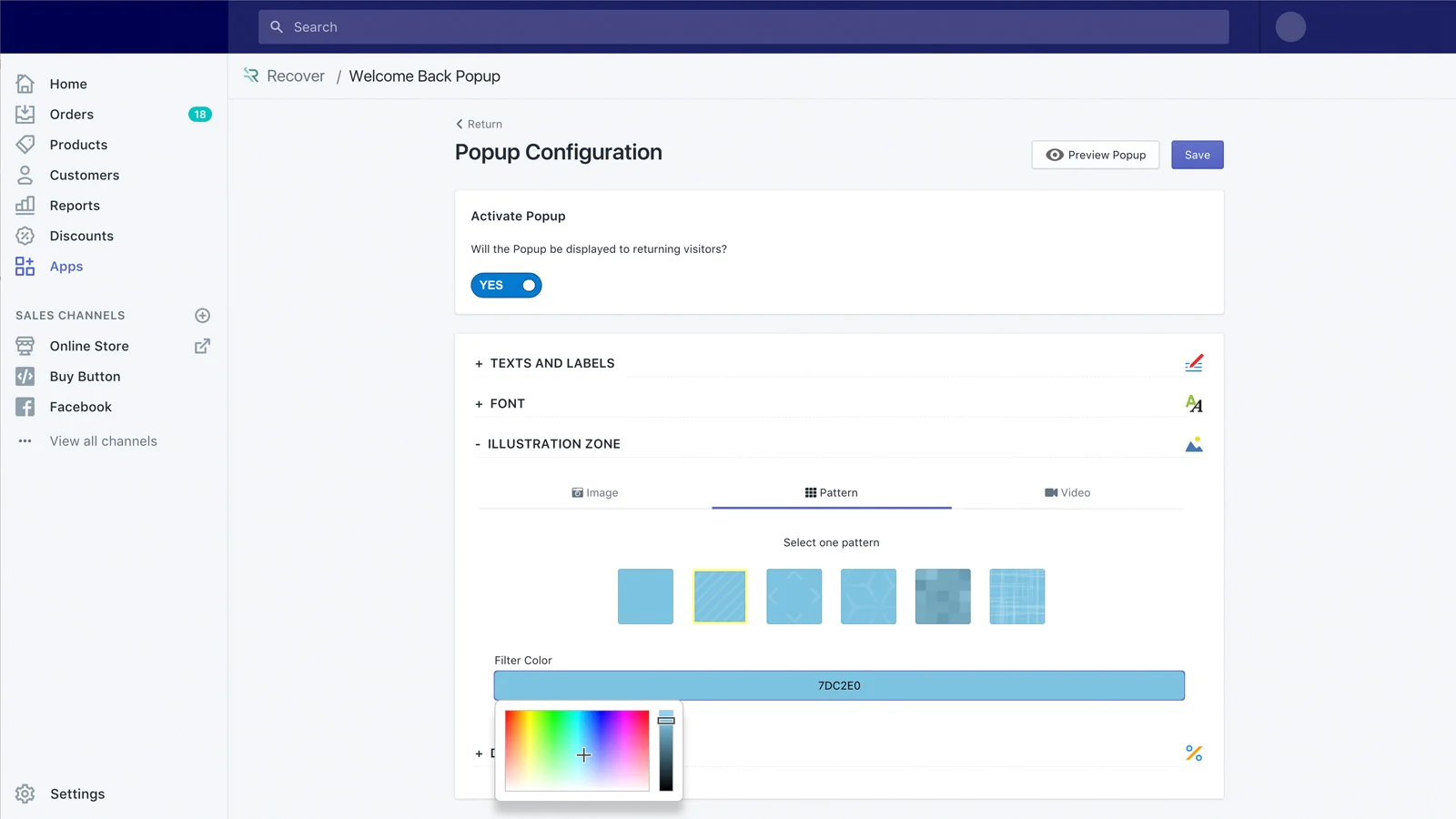The image size is (1456, 819).
Task: Go back via the Return link
Action: pos(479,124)
